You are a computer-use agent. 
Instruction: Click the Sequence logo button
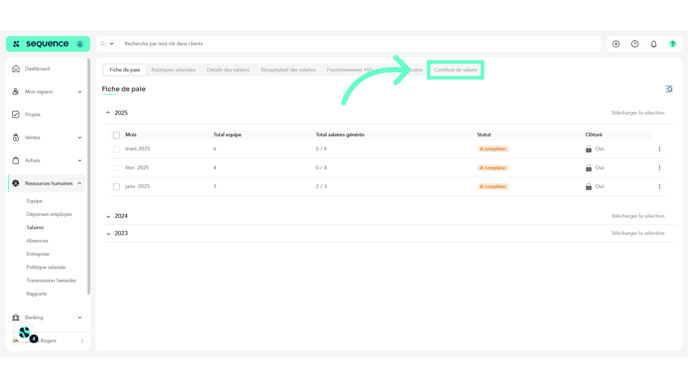(x=48, y=44)
